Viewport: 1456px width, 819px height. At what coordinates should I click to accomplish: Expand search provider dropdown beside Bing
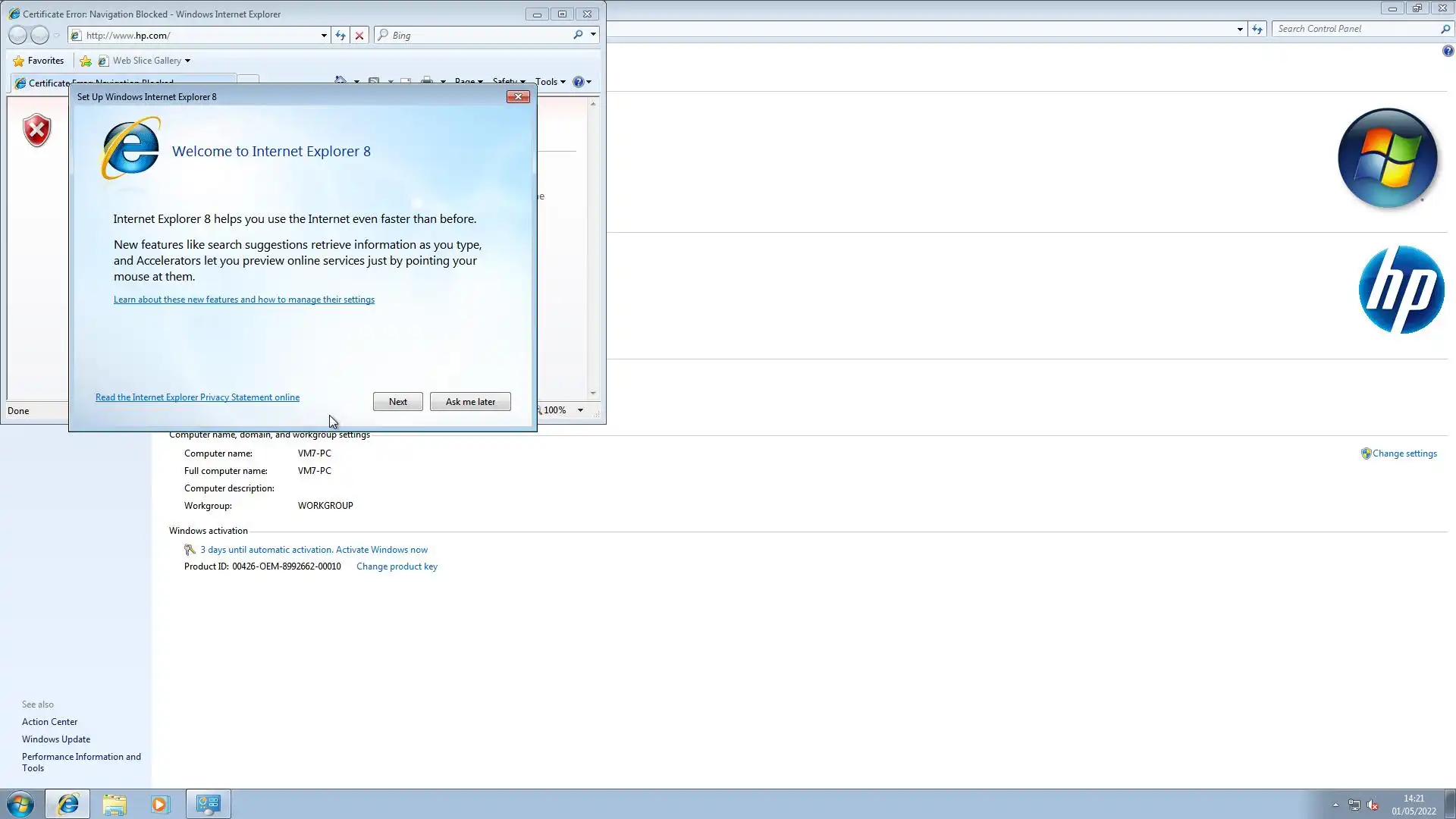pos(593,35)
